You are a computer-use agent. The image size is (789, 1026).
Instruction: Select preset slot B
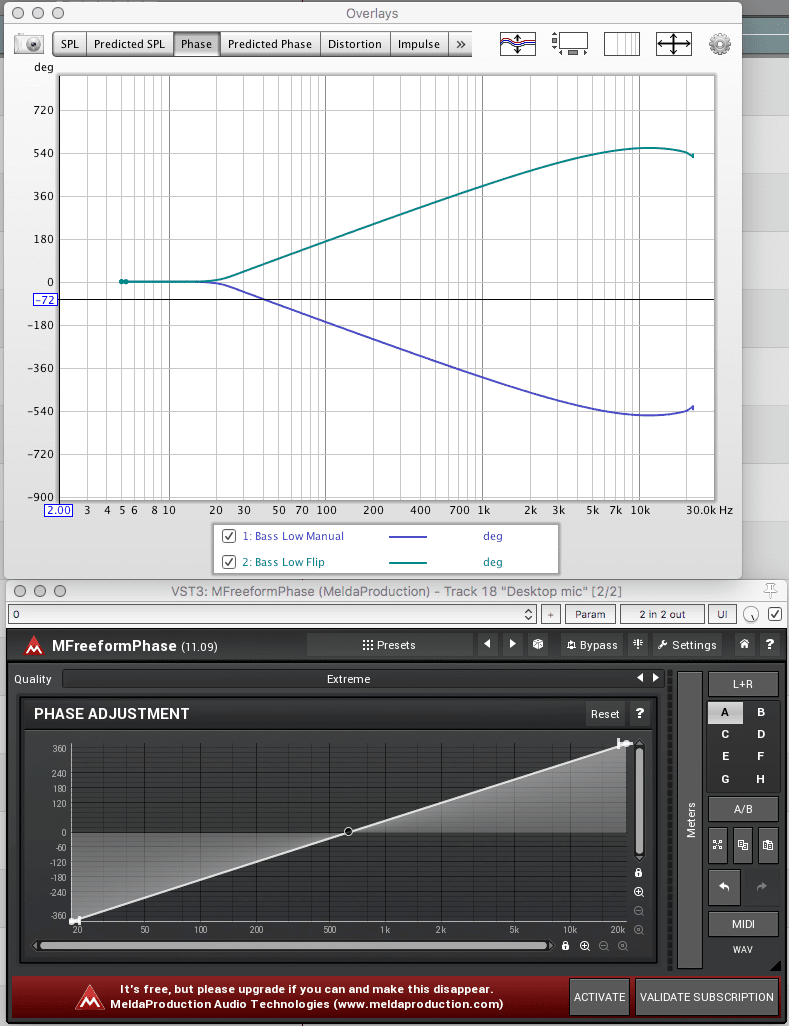click(760, 712)
